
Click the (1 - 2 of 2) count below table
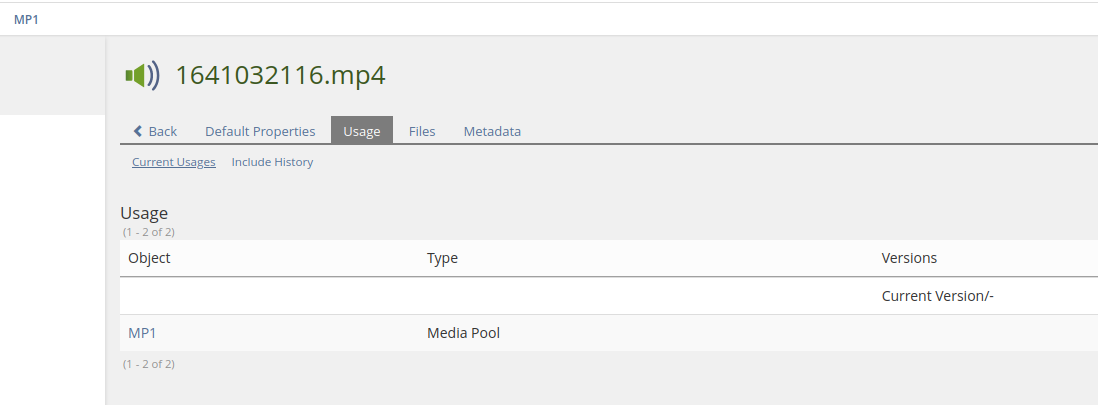(148, 364)
